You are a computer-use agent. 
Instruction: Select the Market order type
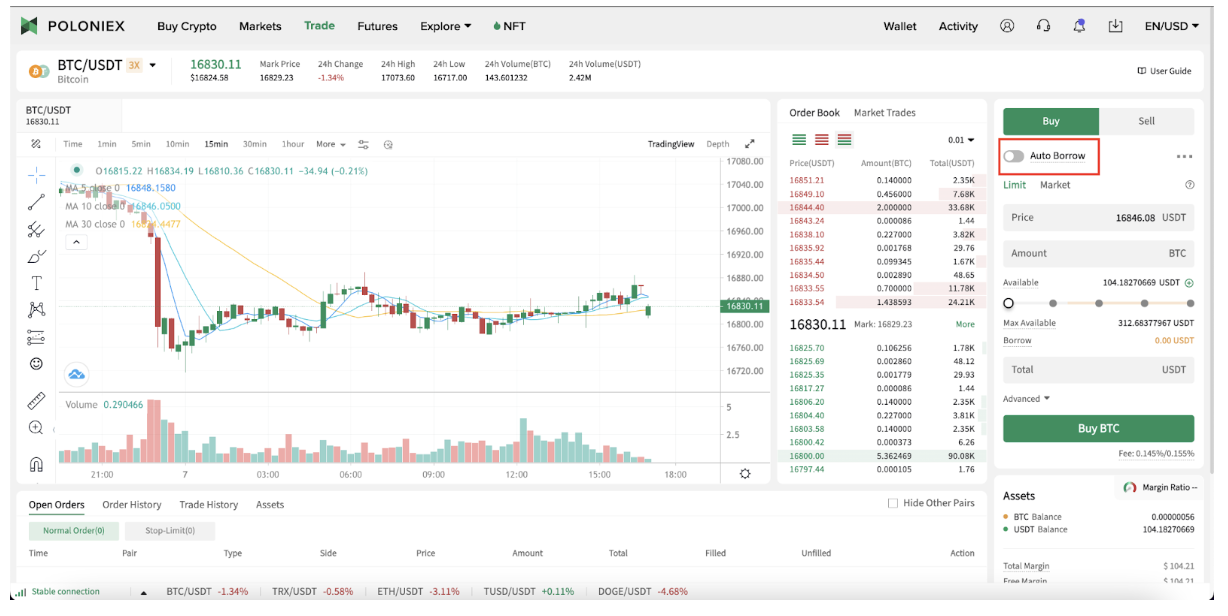pos(1055,185)
